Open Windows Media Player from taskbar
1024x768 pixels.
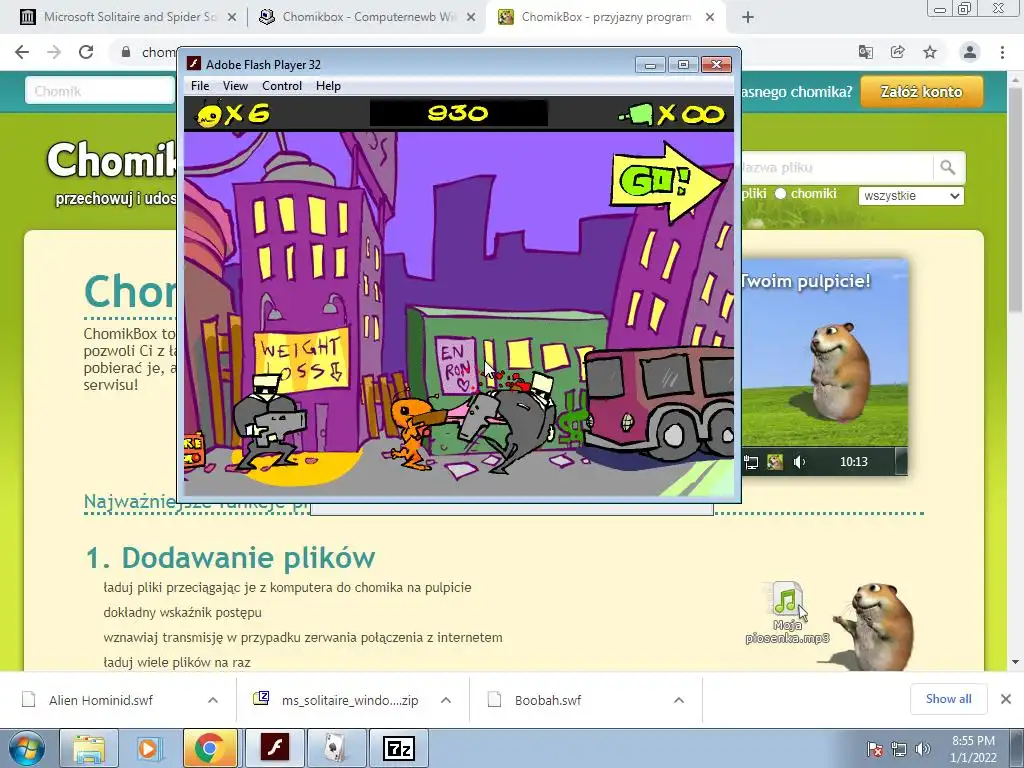(148, 748)
